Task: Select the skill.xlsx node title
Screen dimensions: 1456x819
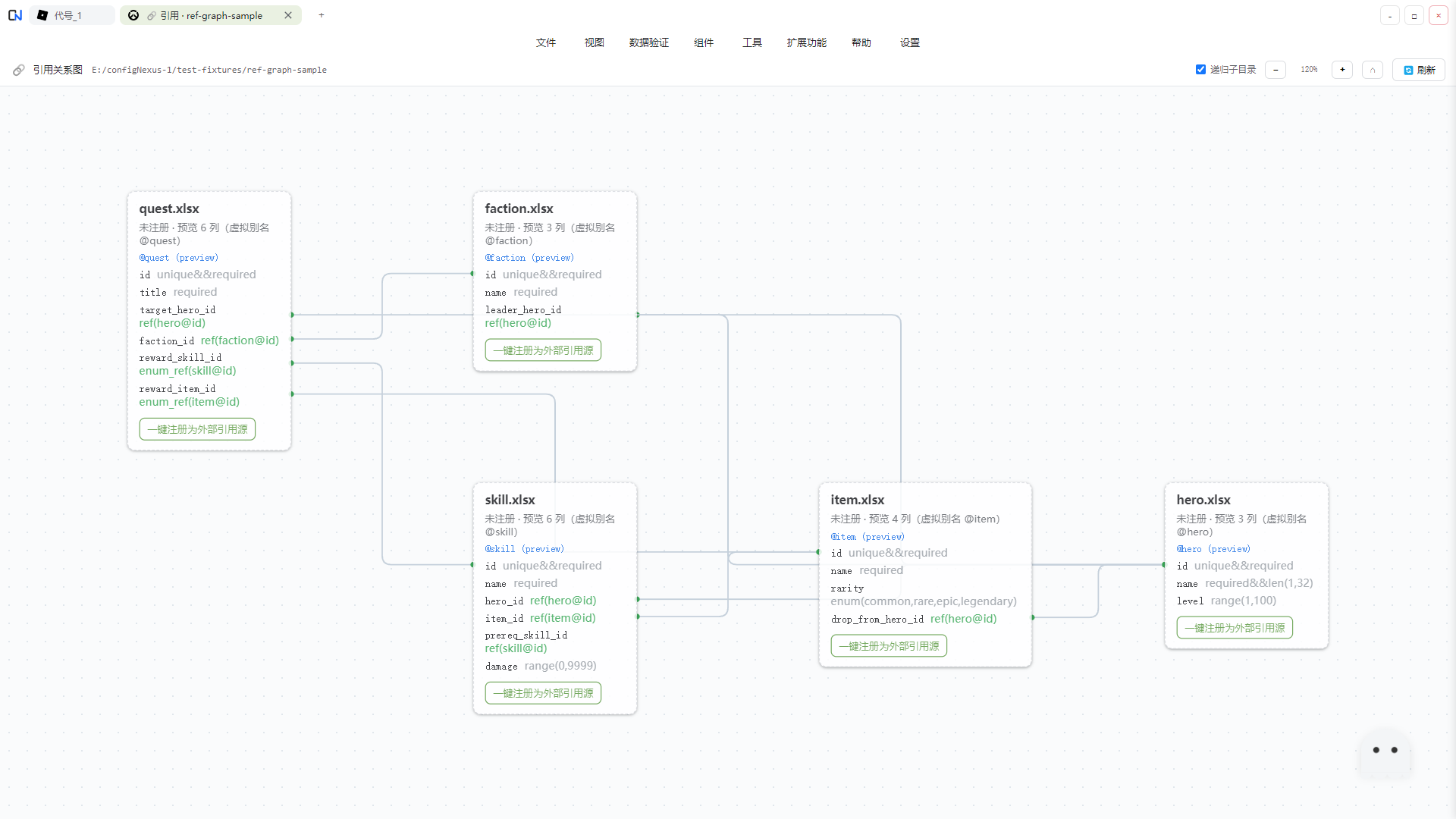Action: coord(510,500)
